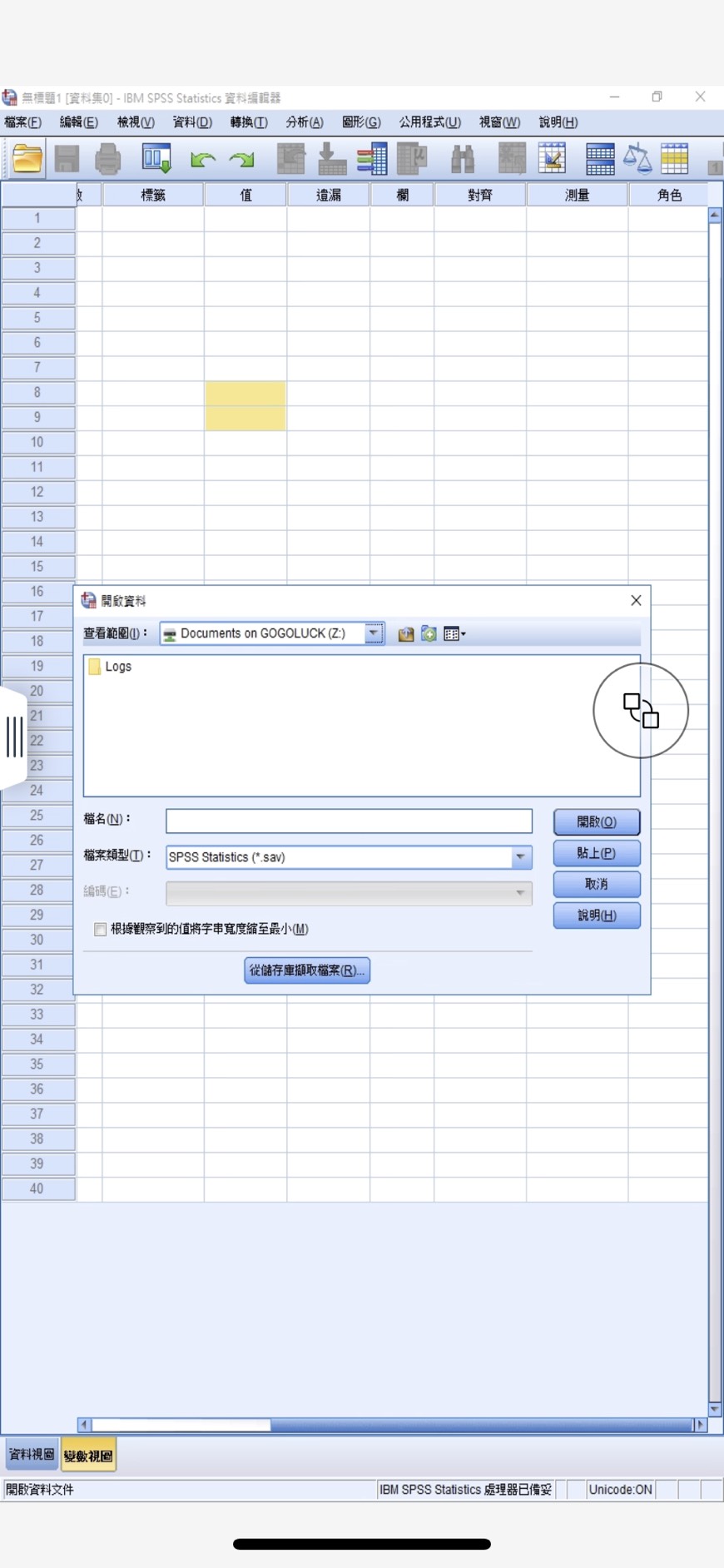724x1568 pixels.
Task: Click the Go to variable icon
Action: [x=332, y=158]
